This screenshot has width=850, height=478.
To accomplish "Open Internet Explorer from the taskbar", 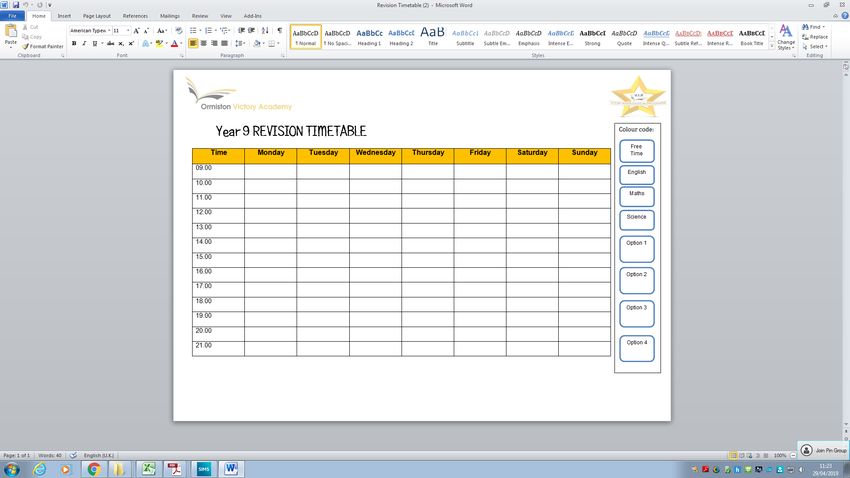I will coord(40,469).
